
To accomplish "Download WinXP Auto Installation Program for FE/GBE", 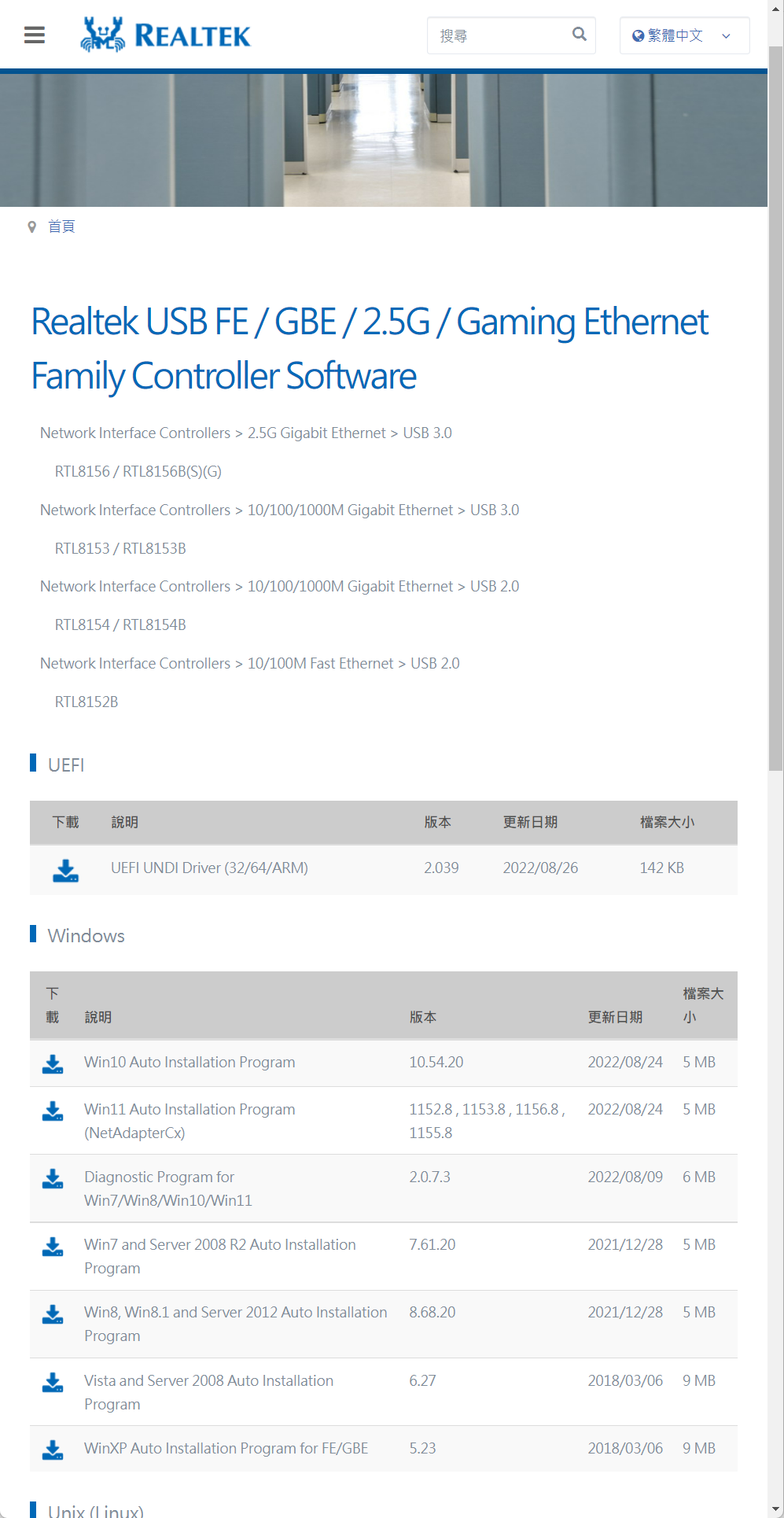I will point(53,1450).
